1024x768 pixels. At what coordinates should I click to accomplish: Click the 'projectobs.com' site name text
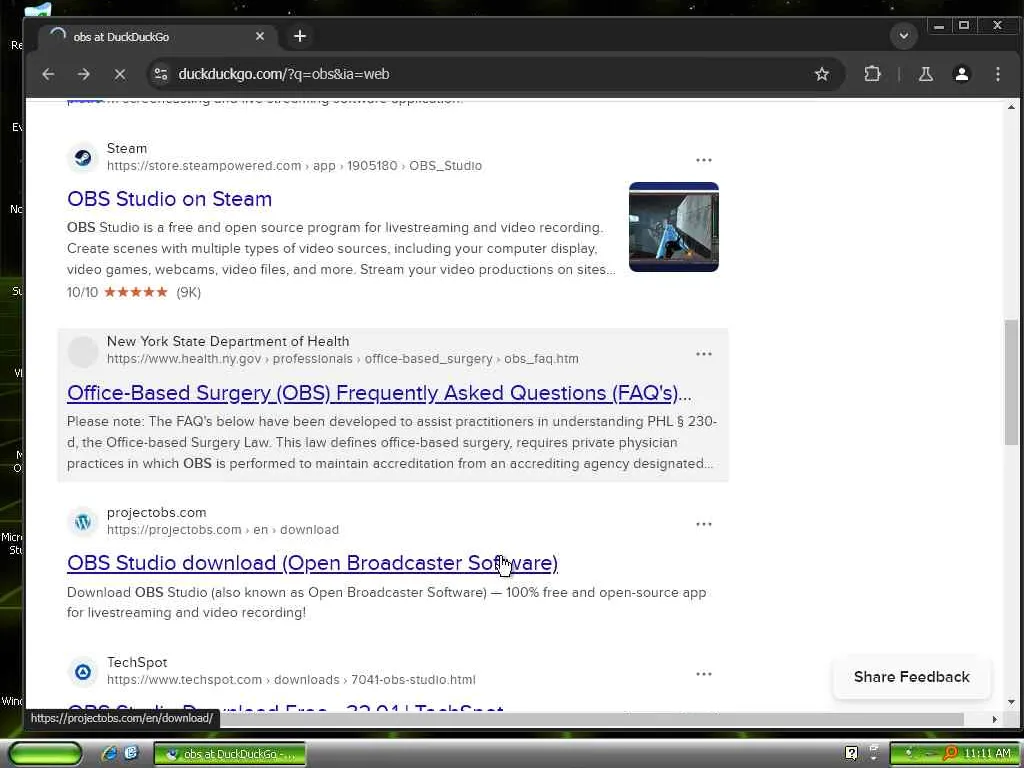point(157,513)
